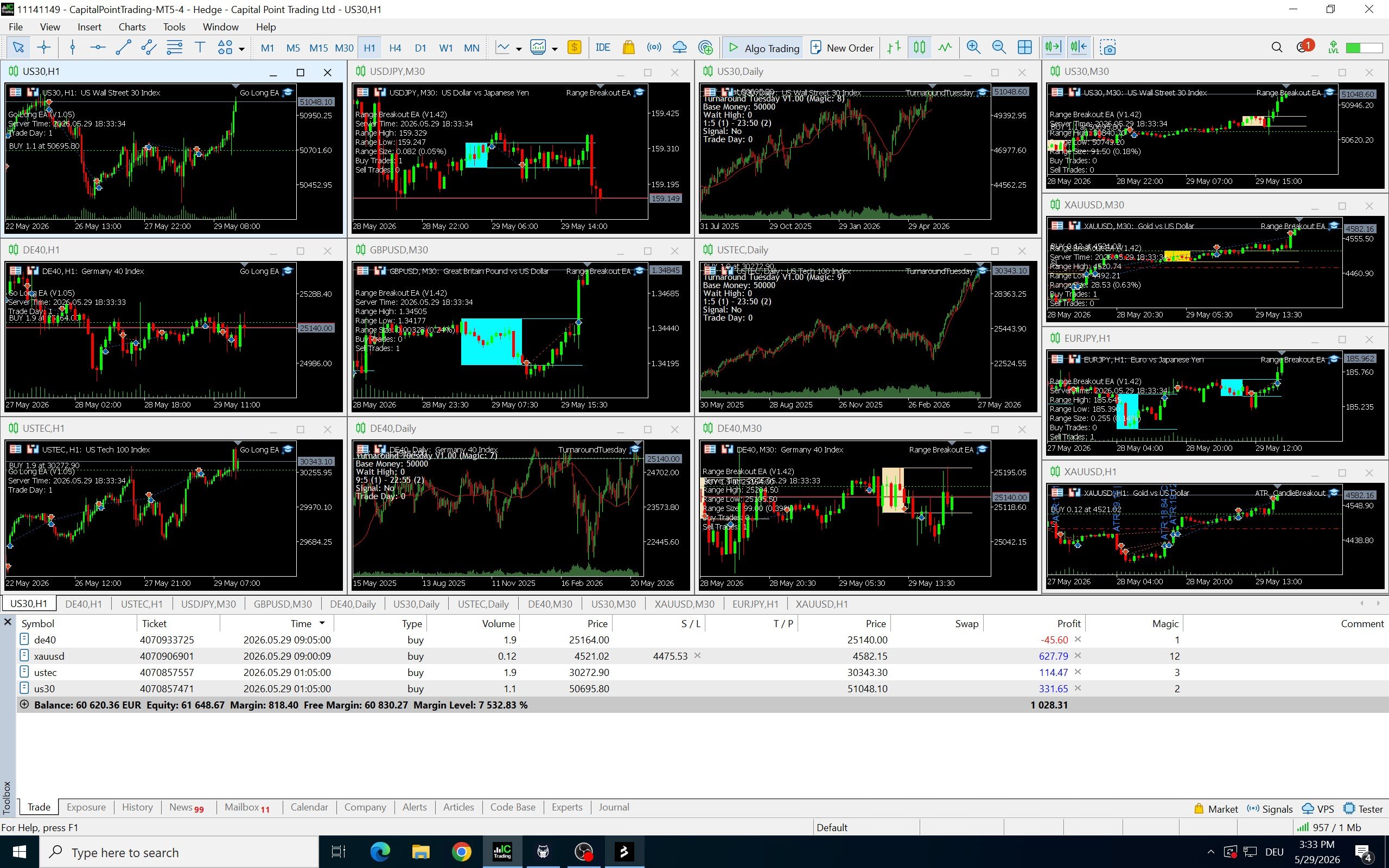Tile chart windows with grid icon

(x=1024, y=48)
